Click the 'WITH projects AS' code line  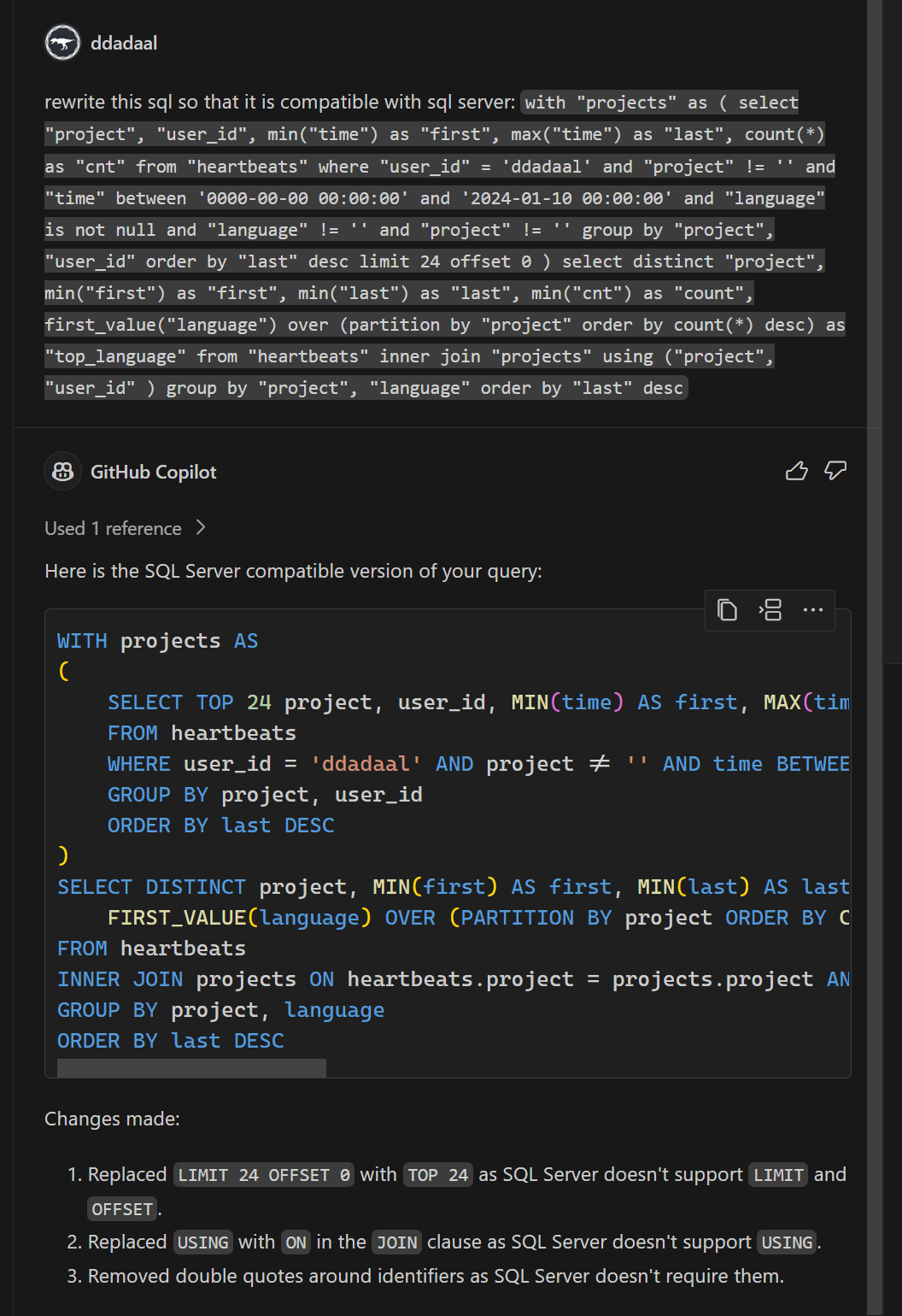pyautogui.click(x=157, y=641)
